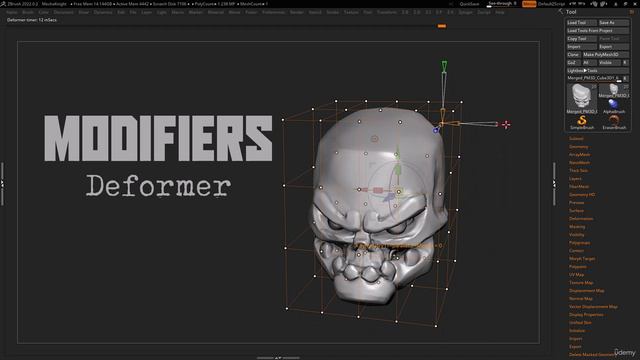This screenshot has width=640, height=360.
Task: Click the right tray divider handle
Action: [554, 184]
